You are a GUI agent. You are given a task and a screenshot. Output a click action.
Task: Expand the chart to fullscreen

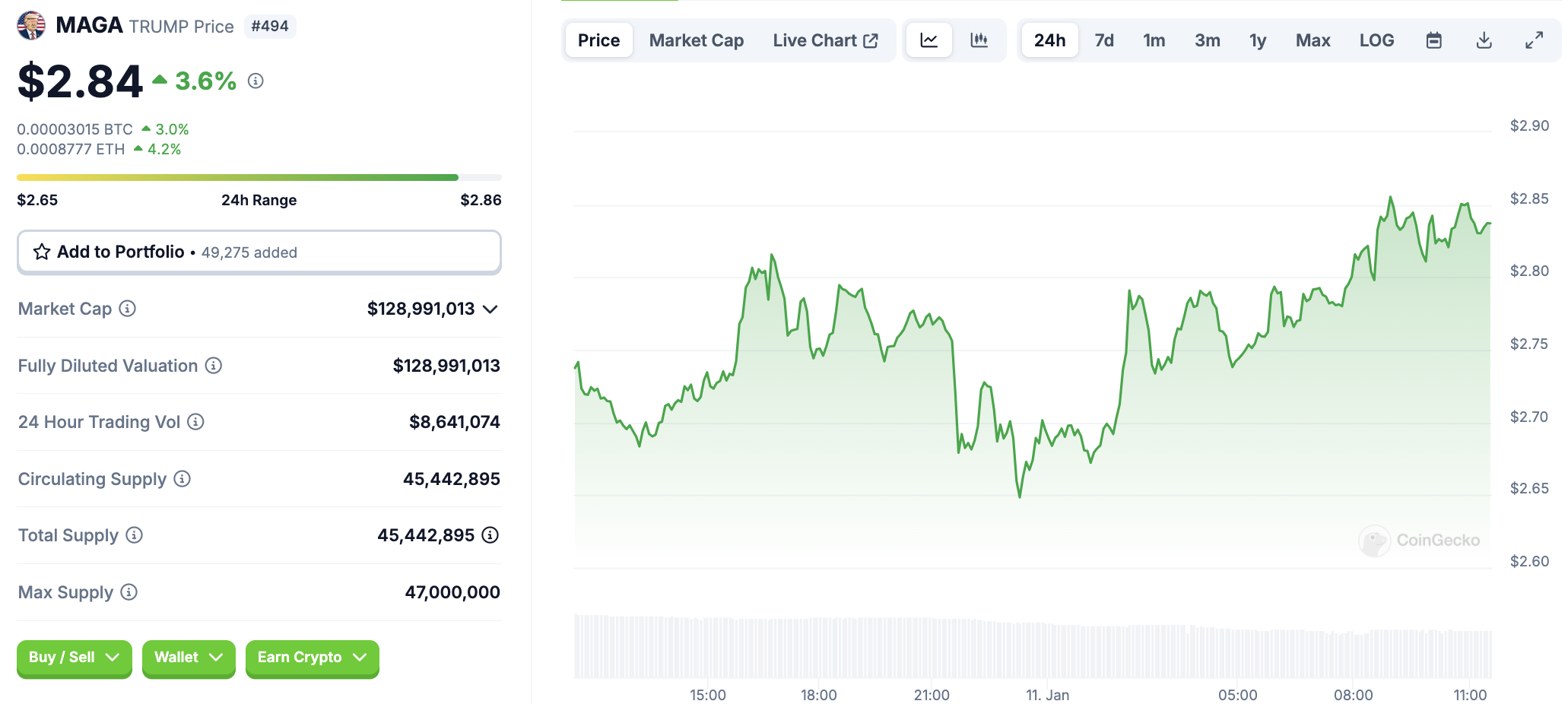1534,40
